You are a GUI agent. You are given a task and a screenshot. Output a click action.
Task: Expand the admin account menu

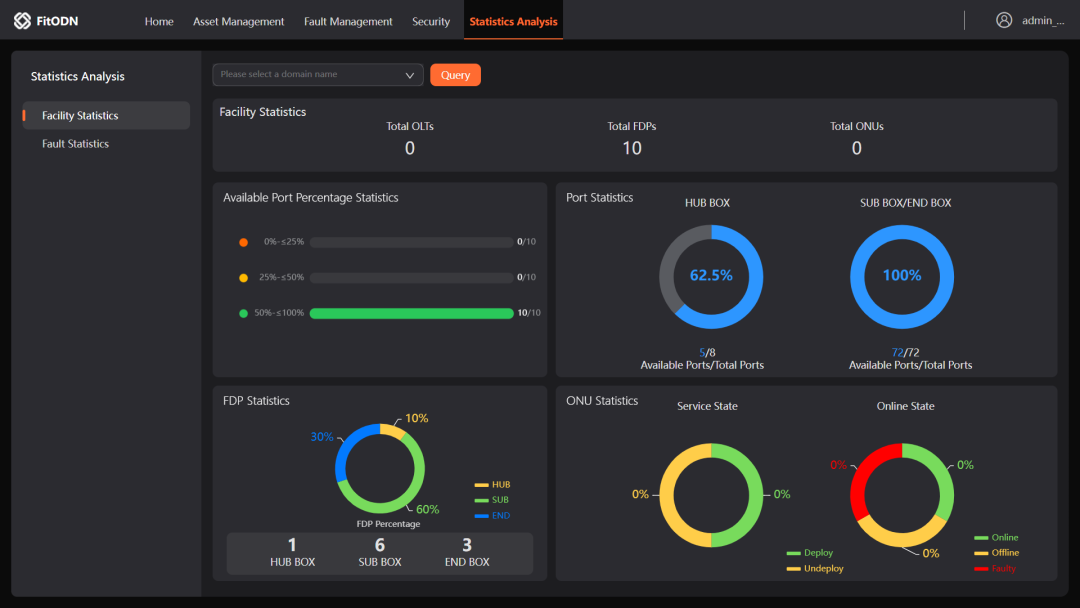pos(1042,21)
